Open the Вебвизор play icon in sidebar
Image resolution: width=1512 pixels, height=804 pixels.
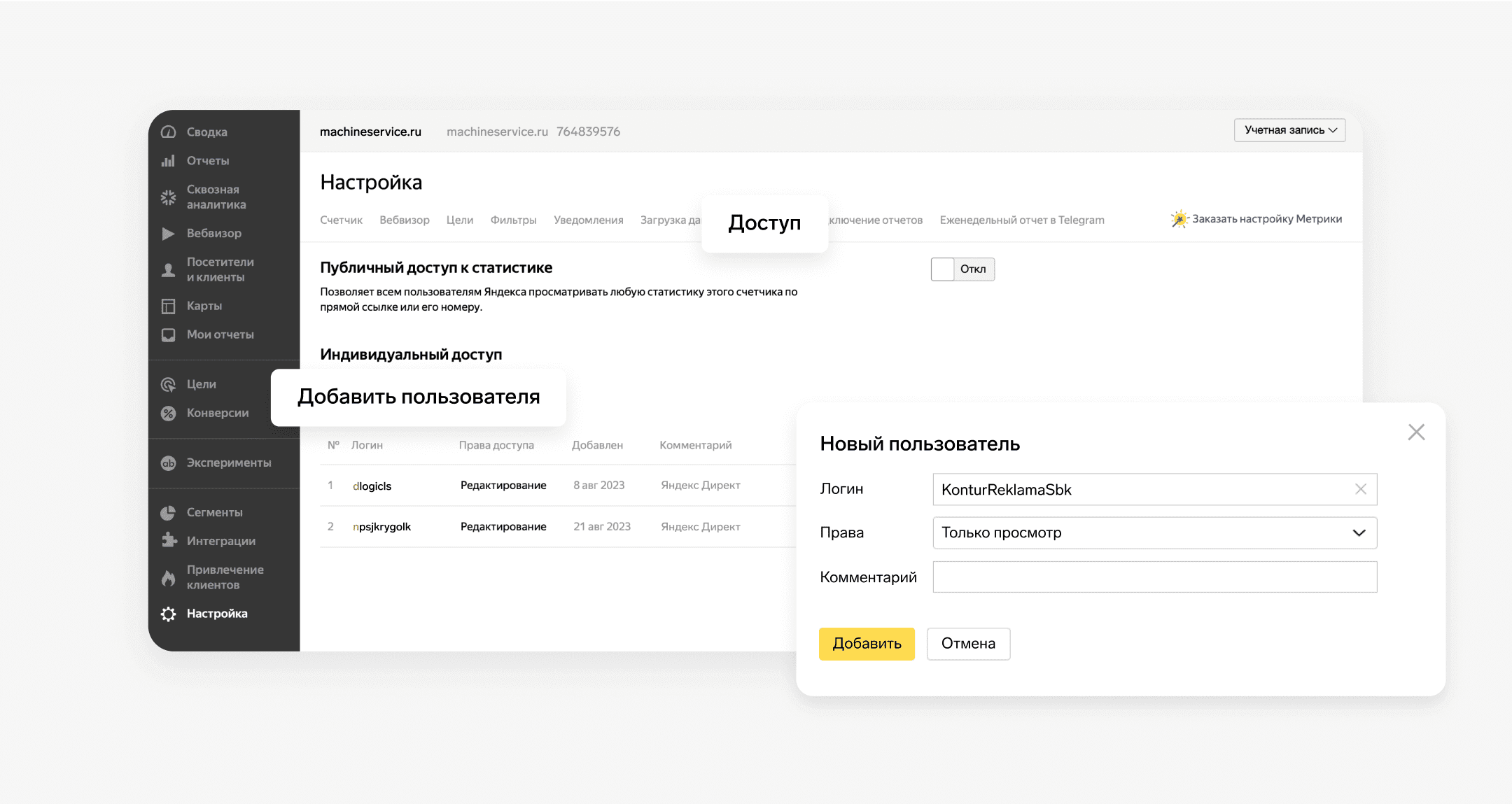[168, 234]
